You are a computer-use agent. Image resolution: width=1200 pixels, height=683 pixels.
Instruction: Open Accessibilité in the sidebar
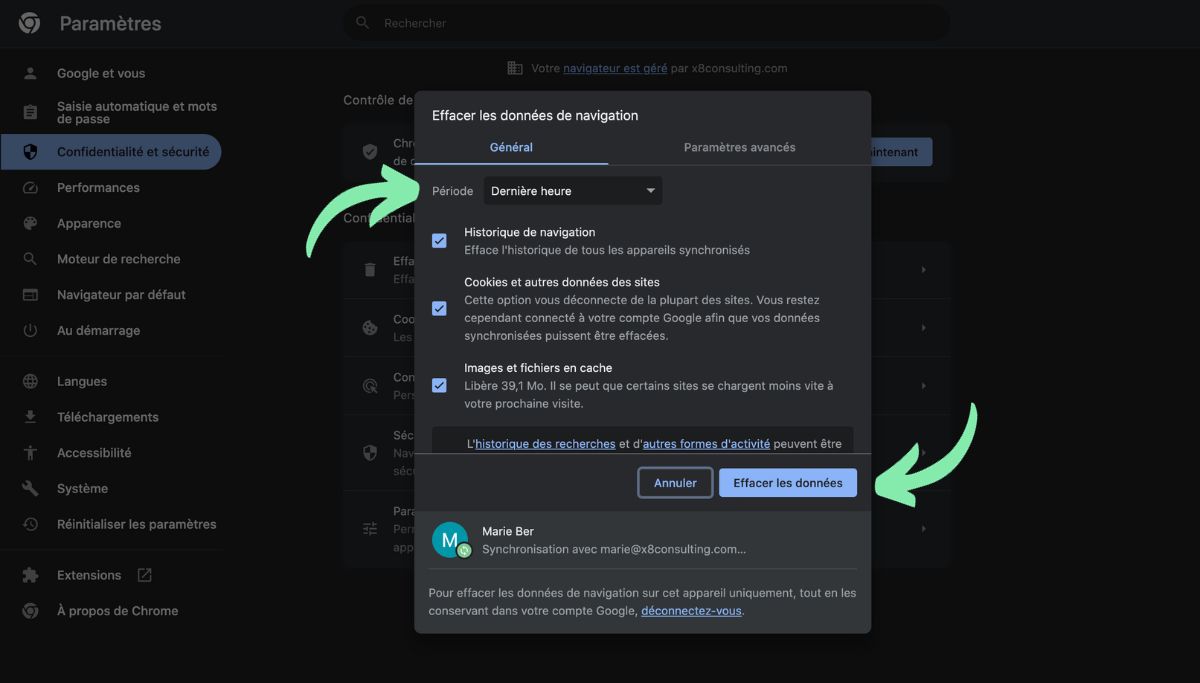[x=94, y=453]
